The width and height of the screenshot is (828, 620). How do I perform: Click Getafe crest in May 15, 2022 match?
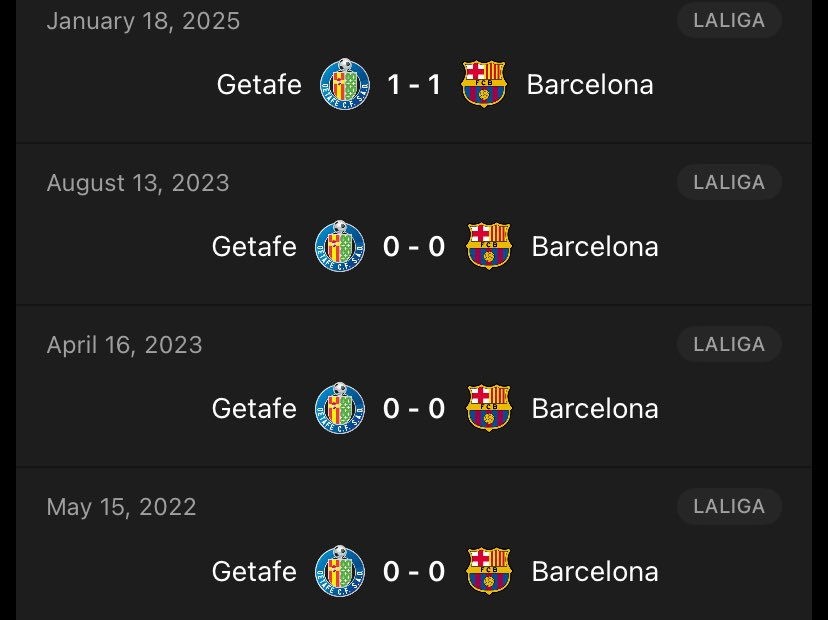tap(340, 571)
